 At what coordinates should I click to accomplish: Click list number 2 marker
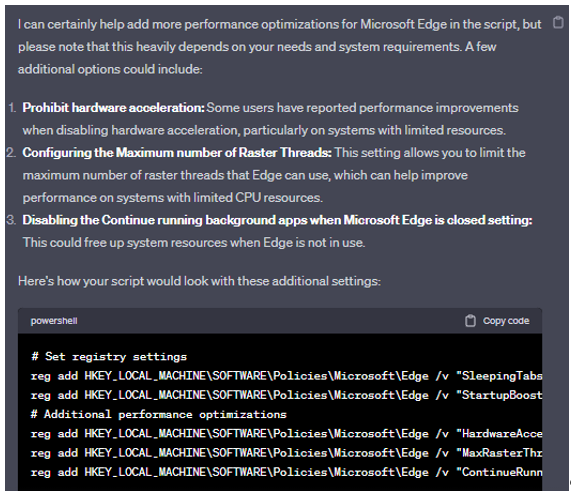click(11, 153)
